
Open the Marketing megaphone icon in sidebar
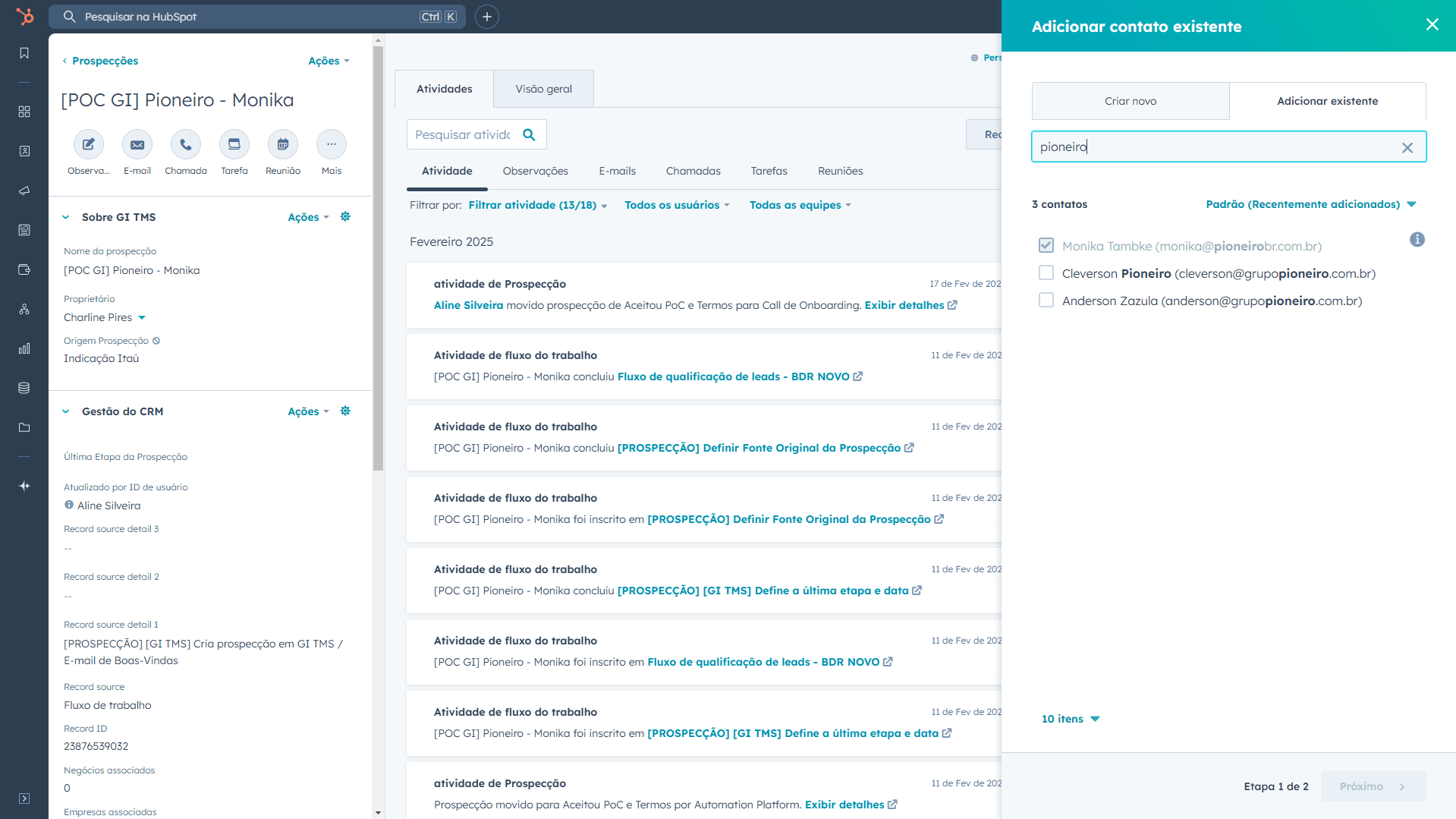[24, 191]
